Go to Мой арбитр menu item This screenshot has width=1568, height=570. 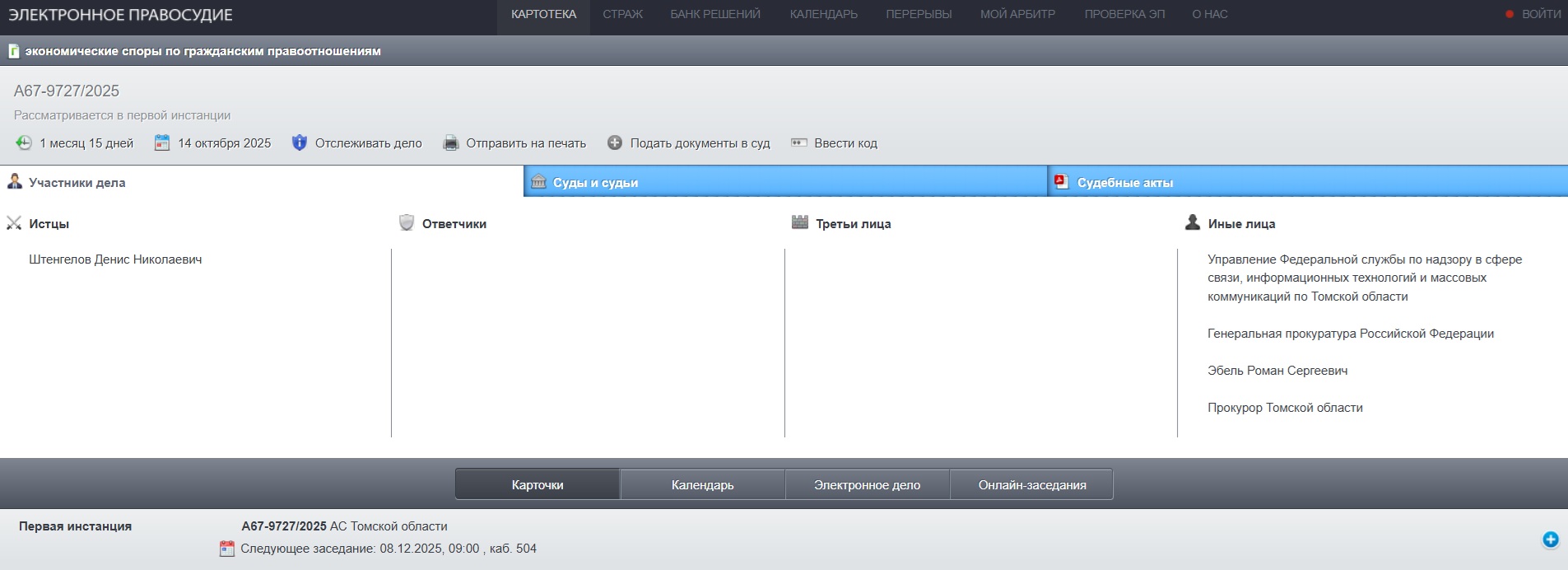[x=1017, y=14]
